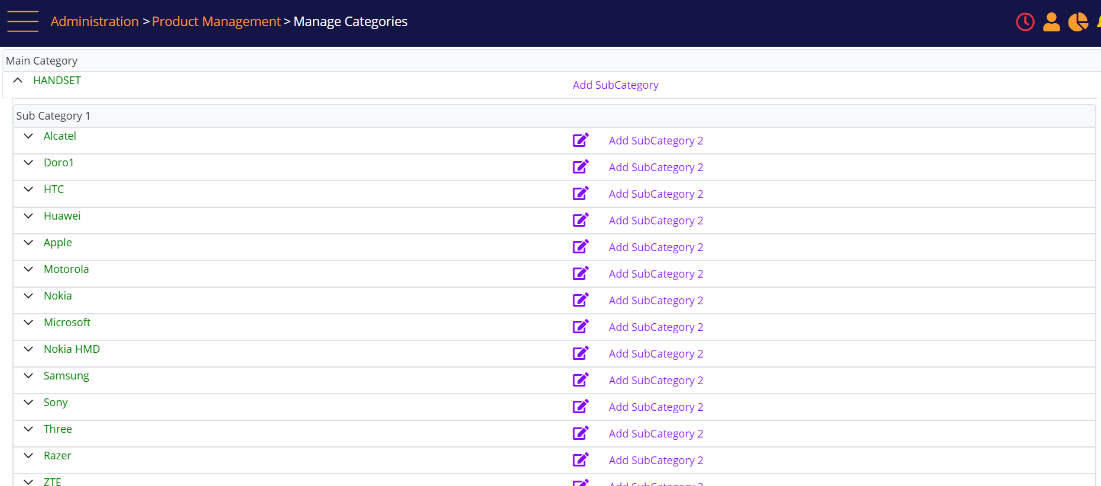Add SubCategory 2 under Nokia
The image size is (1101, 486).
[x=656, y=301]
